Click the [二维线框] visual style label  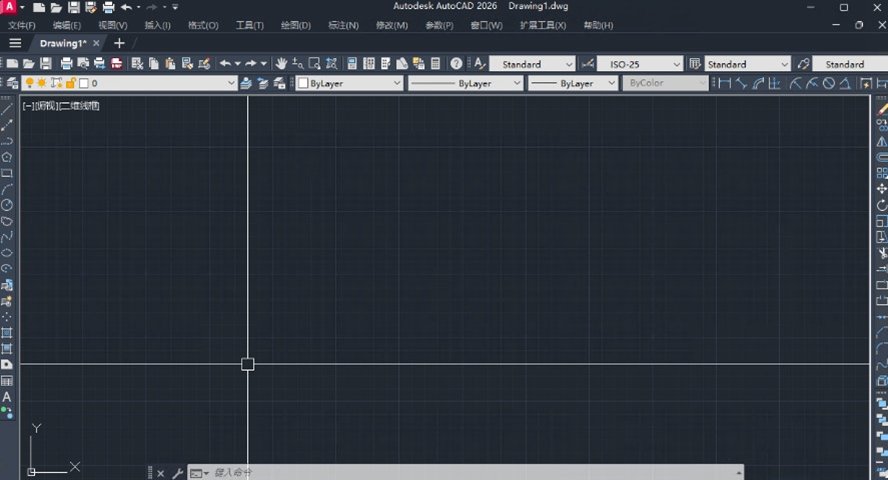pos(80,106)
